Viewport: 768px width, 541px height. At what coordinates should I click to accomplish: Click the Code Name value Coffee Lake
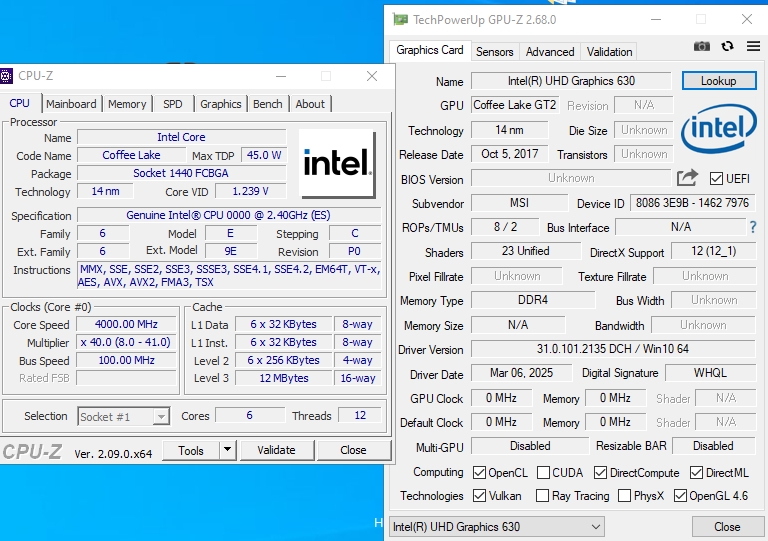[x=131, y=155]
